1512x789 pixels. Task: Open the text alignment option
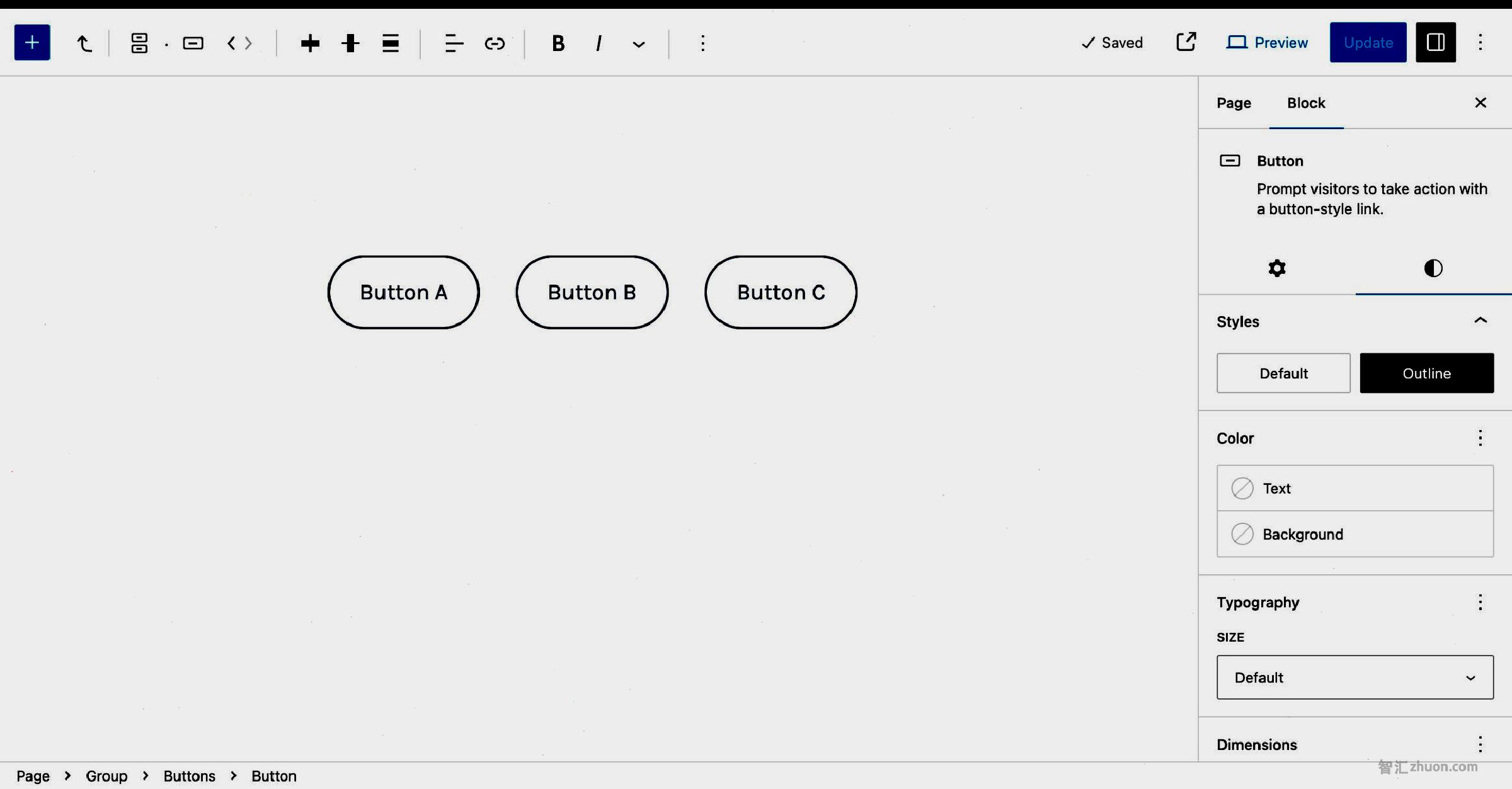[x=454, y=43]
